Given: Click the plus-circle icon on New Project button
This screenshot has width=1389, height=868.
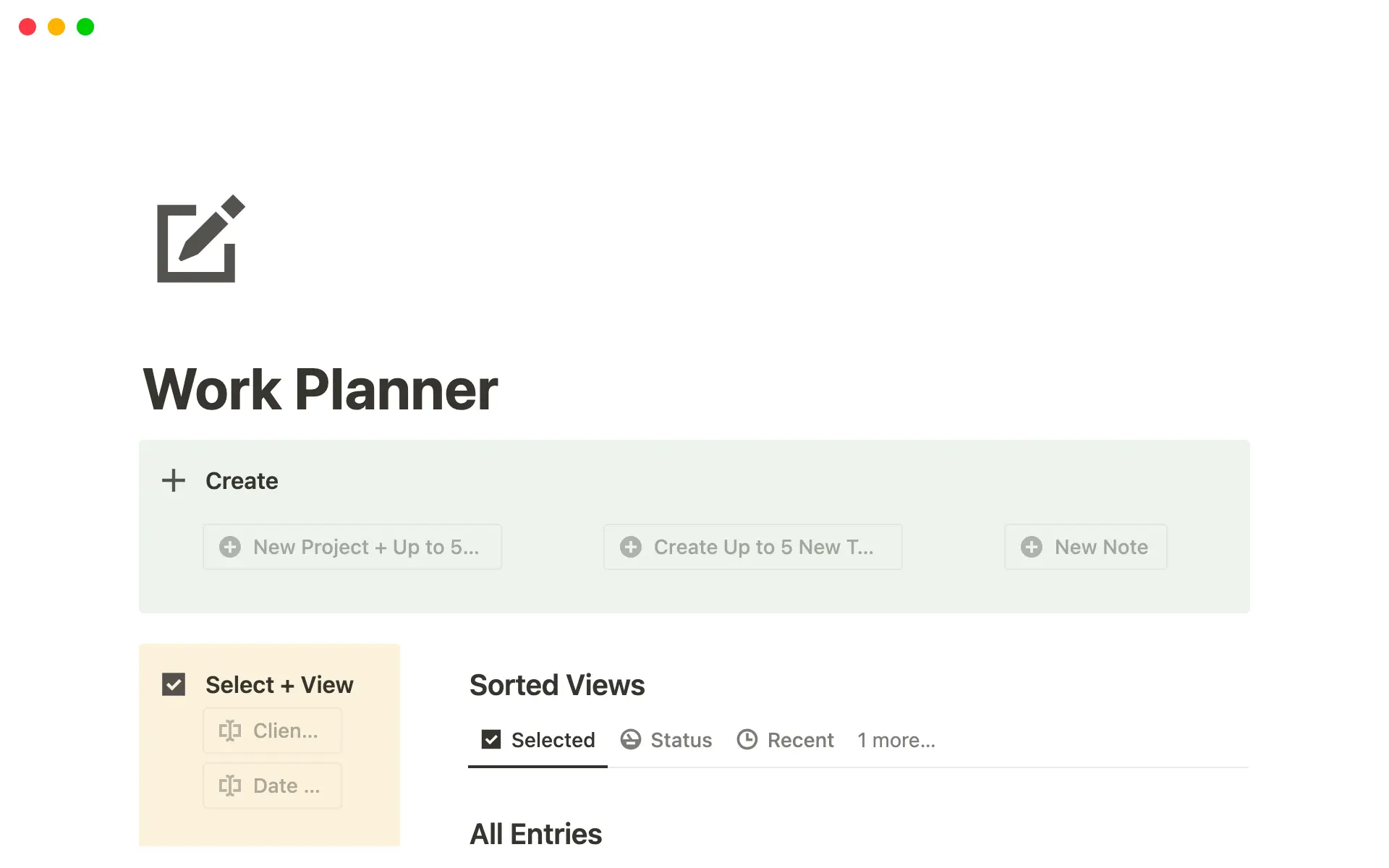Looking at the screenshot, I should (x=230, y=547).
